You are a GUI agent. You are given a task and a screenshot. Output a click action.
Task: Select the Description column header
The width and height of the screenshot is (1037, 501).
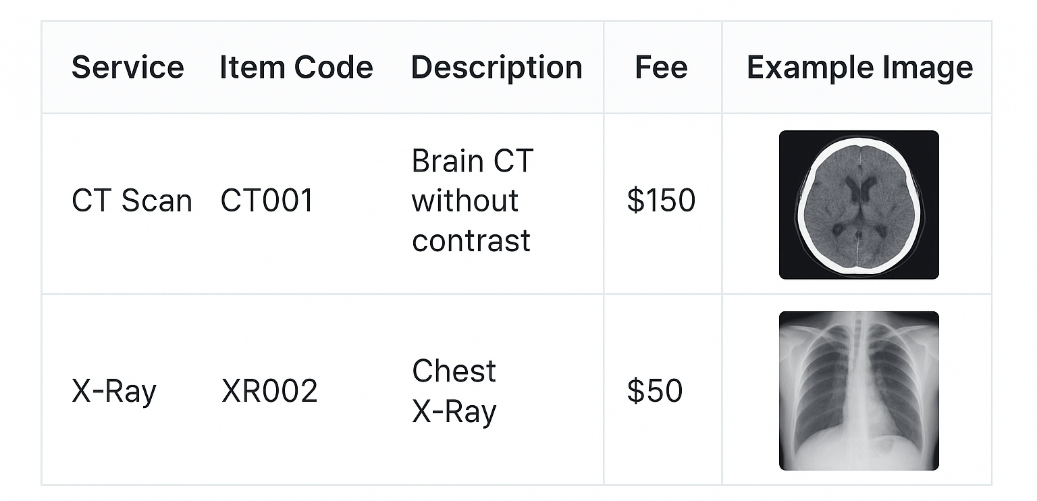pyautogui.click(x=496, y=68)
